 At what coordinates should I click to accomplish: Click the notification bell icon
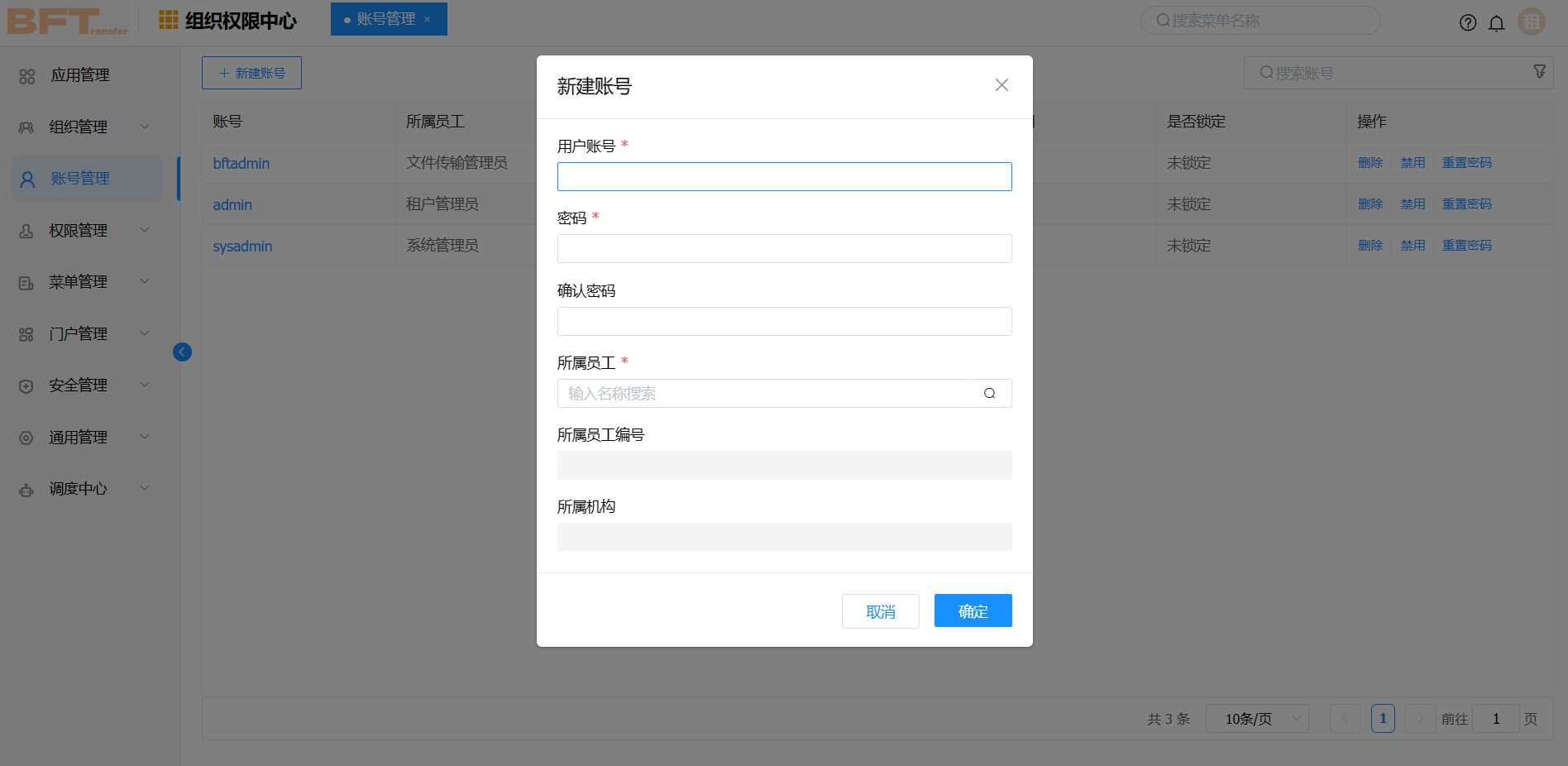tap(1497, 22)
